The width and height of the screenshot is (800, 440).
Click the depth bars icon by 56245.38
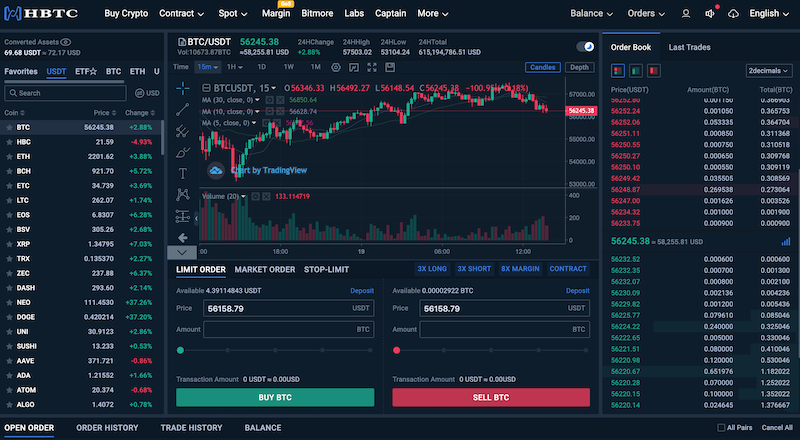pos(786,241)
